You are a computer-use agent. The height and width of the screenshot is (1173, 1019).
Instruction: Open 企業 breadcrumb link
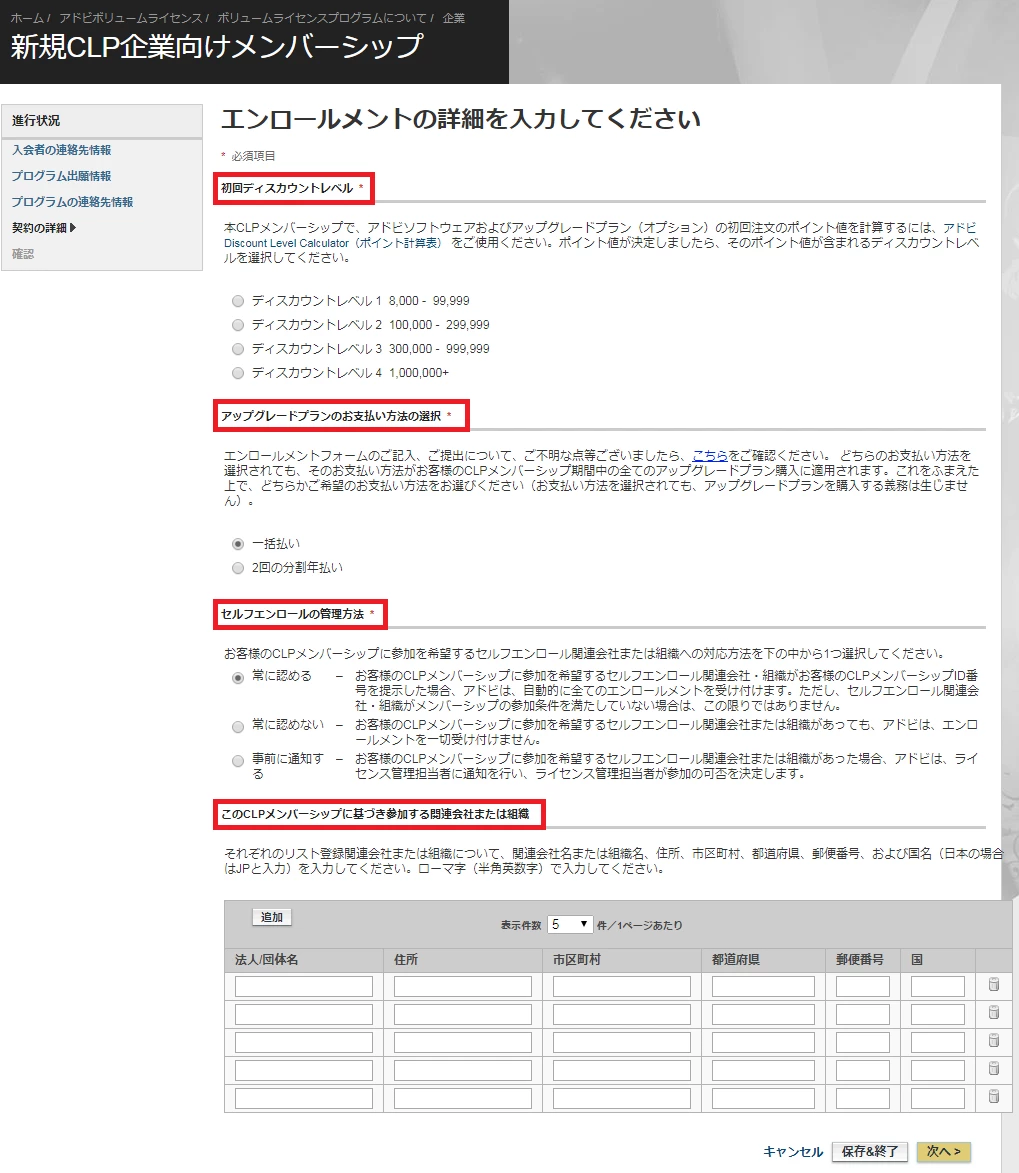click(453, 18)
